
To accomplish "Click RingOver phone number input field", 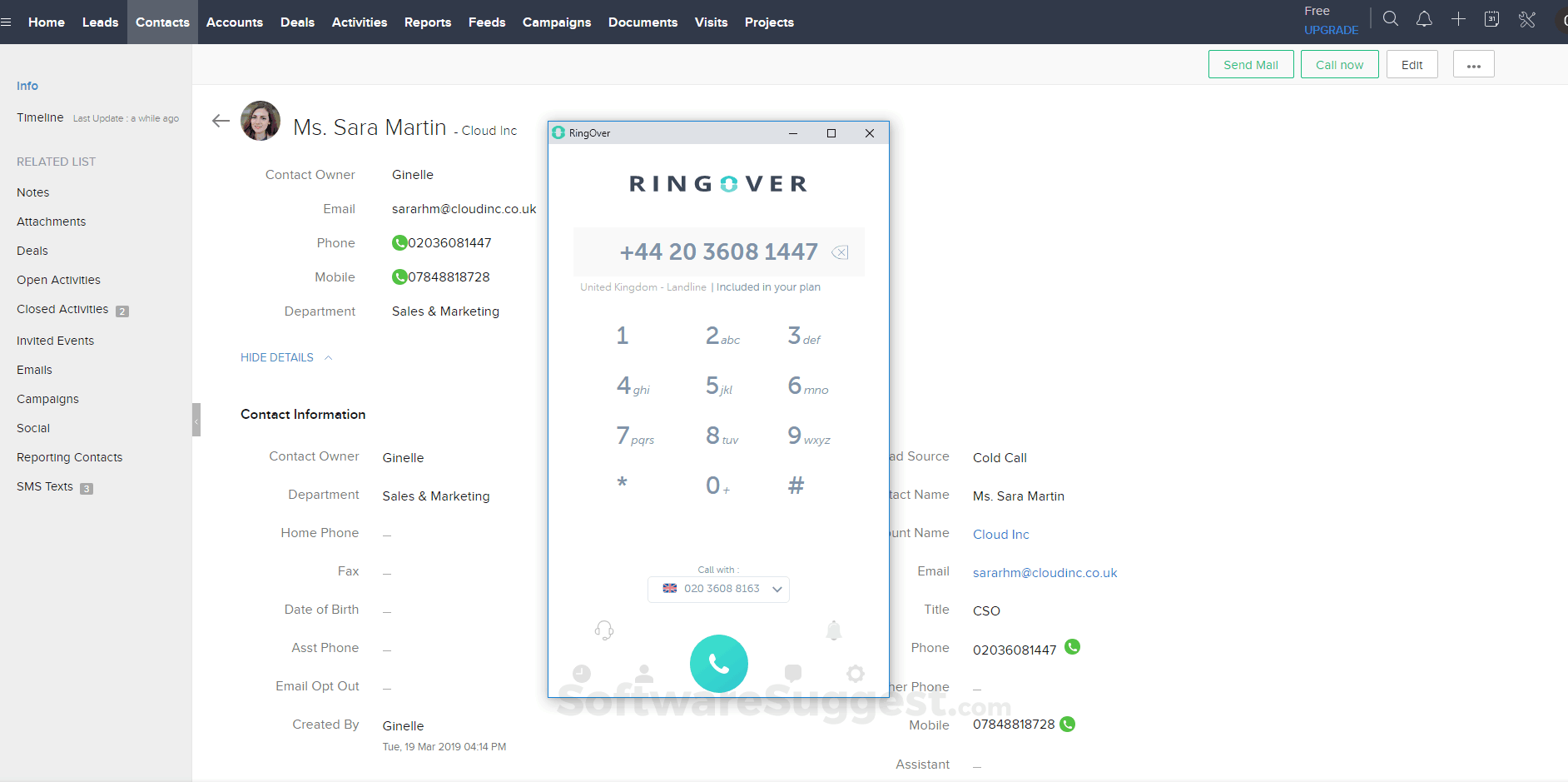I will [x=719, y=252].
